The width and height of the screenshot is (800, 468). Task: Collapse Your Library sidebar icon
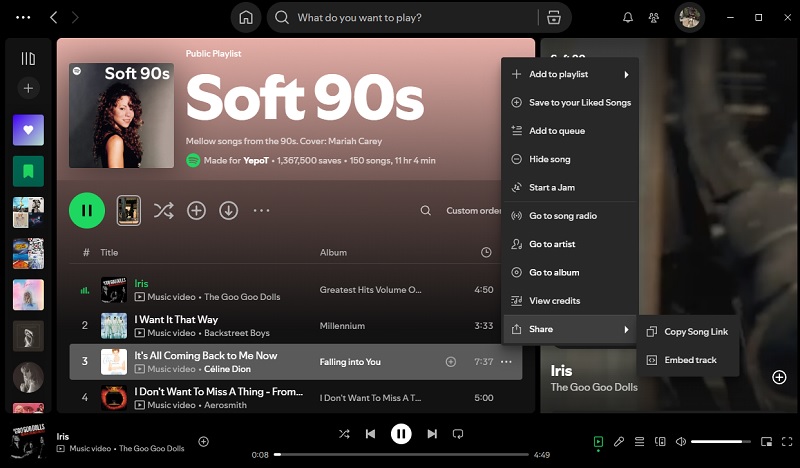click(28, 59)
